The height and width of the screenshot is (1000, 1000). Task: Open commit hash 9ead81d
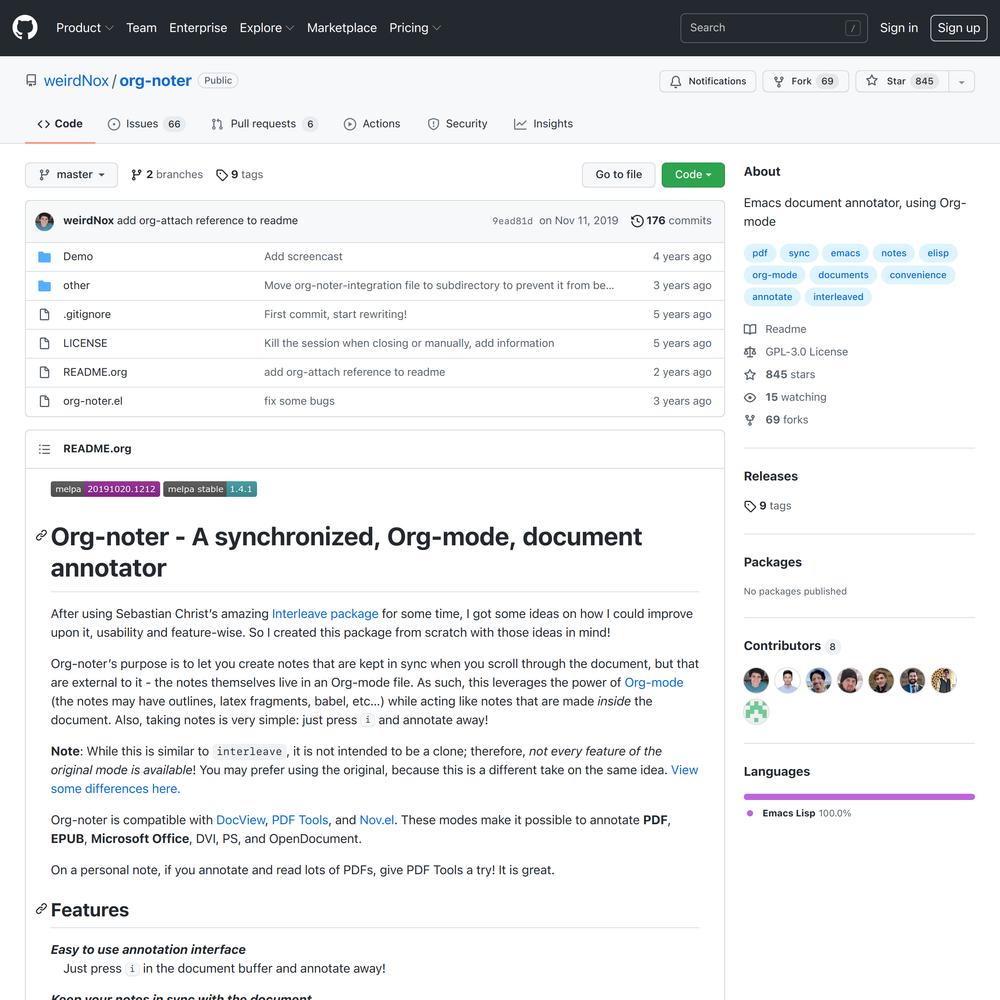tap(512, 221)
